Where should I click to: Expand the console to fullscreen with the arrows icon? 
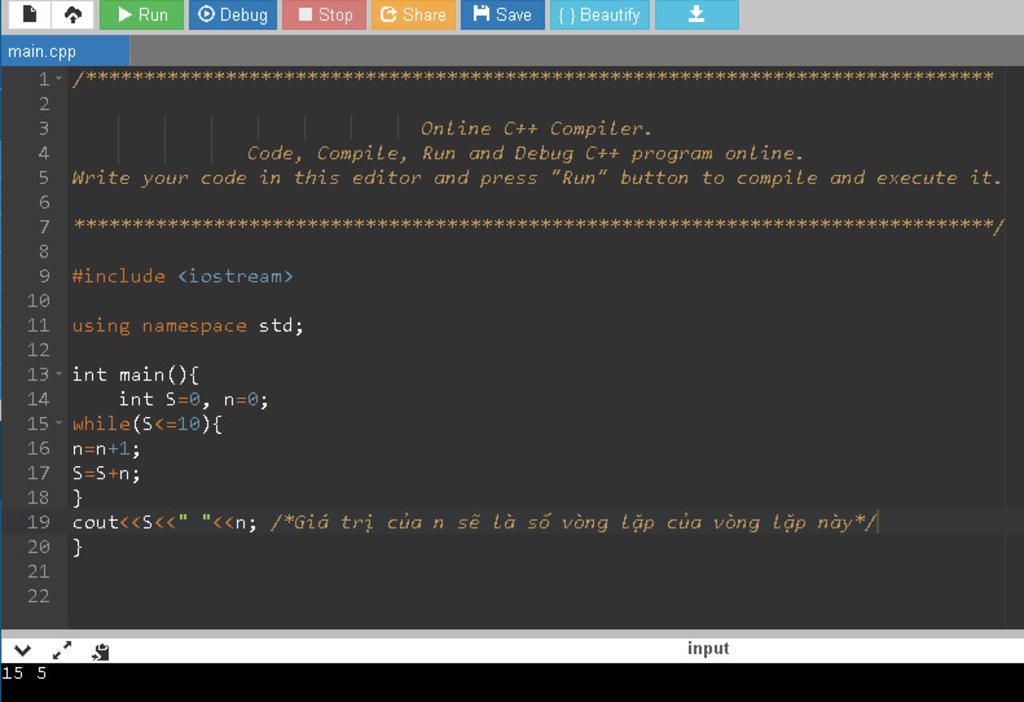(61, 650)
